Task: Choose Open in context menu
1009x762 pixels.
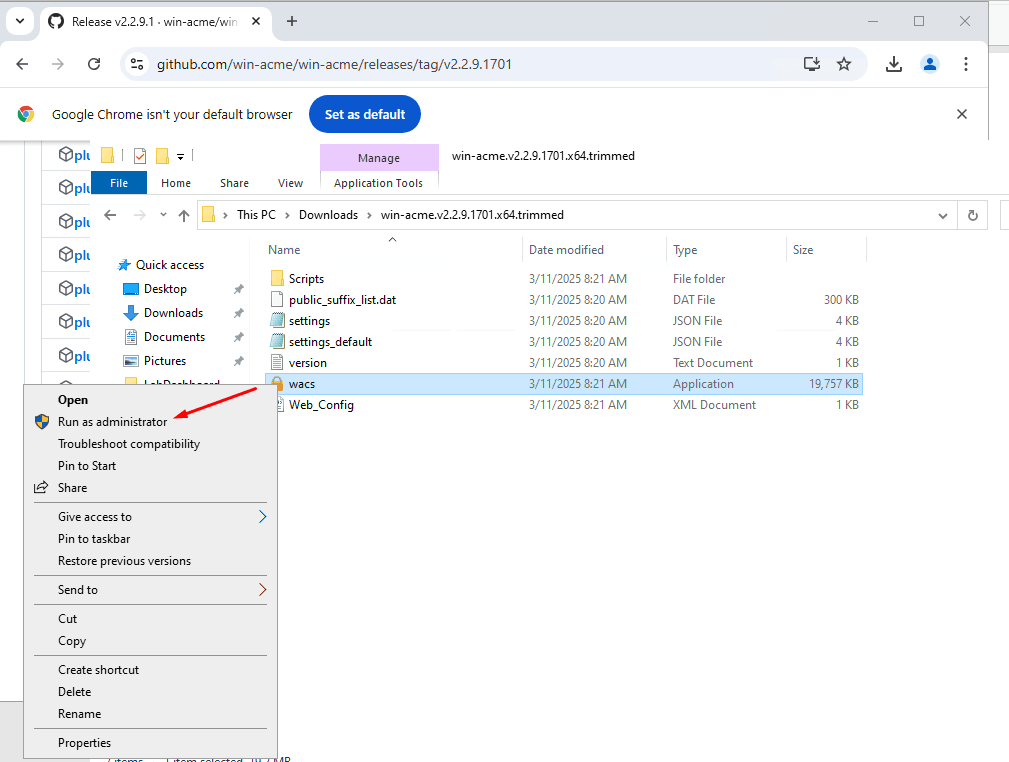Action: point(151,400)
